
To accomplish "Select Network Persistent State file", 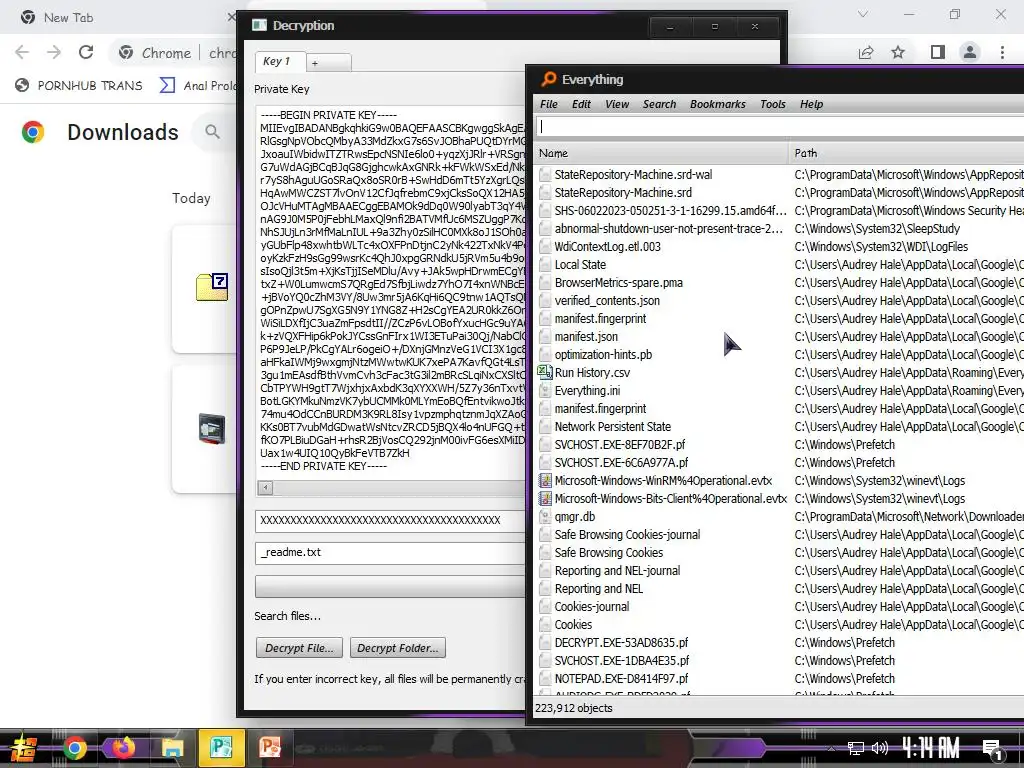I will 613,426.
